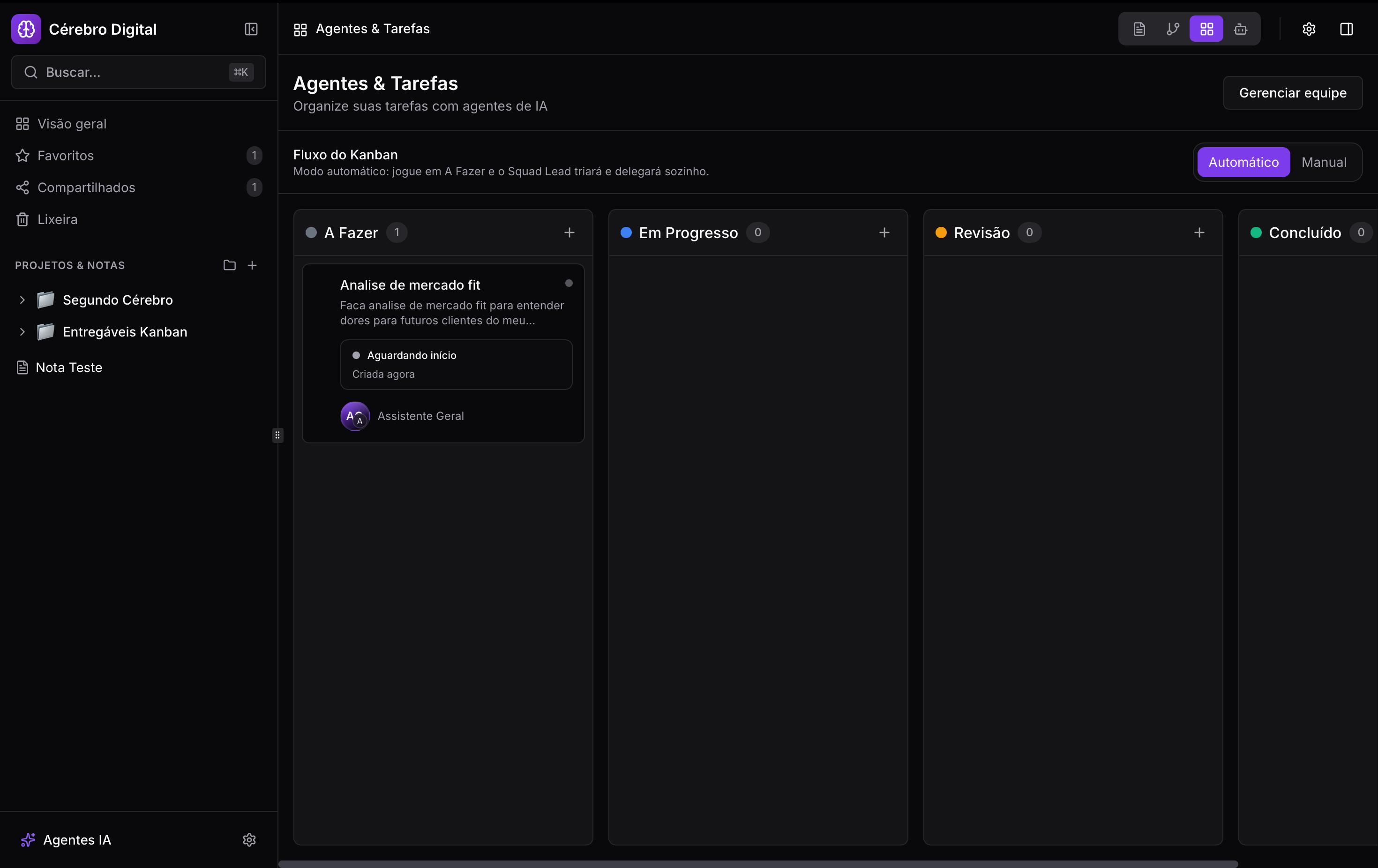Collapse the left sidebar icon

251,29
